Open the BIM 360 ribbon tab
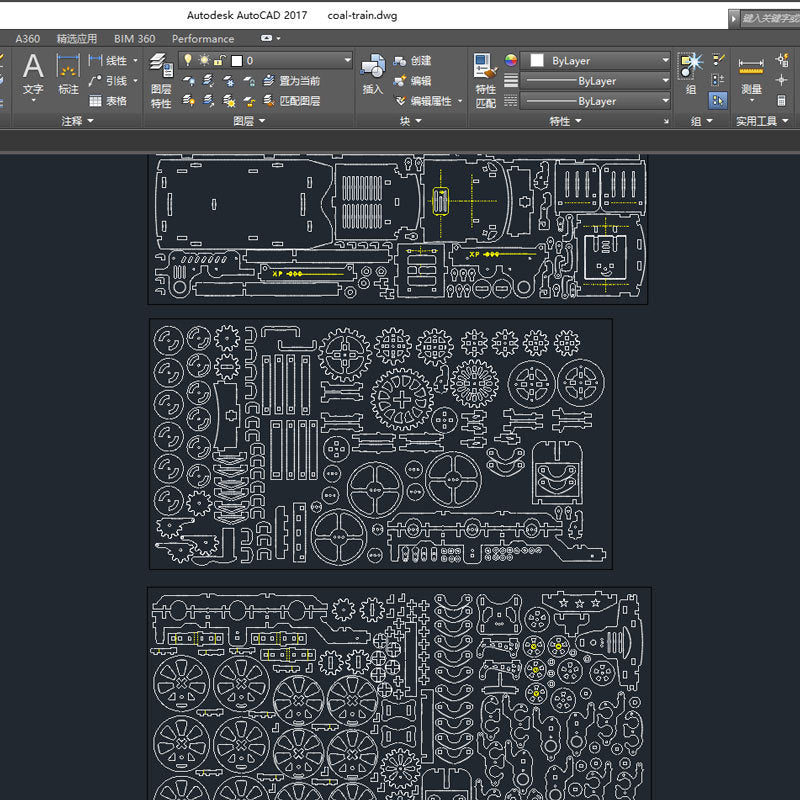 coord(134,39)
